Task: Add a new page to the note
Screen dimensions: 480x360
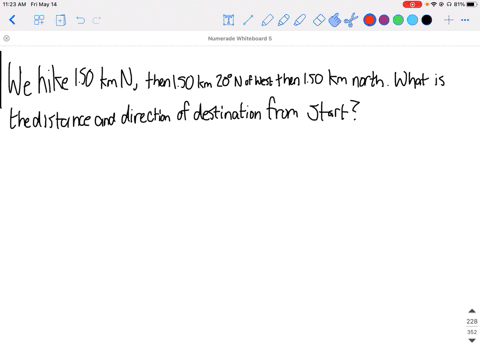Action: click(x=60, y=20)
